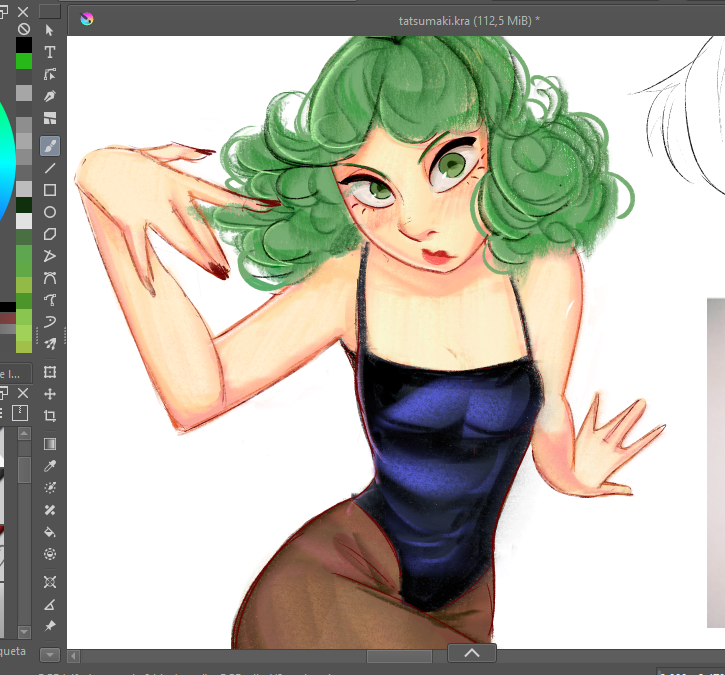
Task: Select the Dynamic Brush tool
Action: (49, 321)
